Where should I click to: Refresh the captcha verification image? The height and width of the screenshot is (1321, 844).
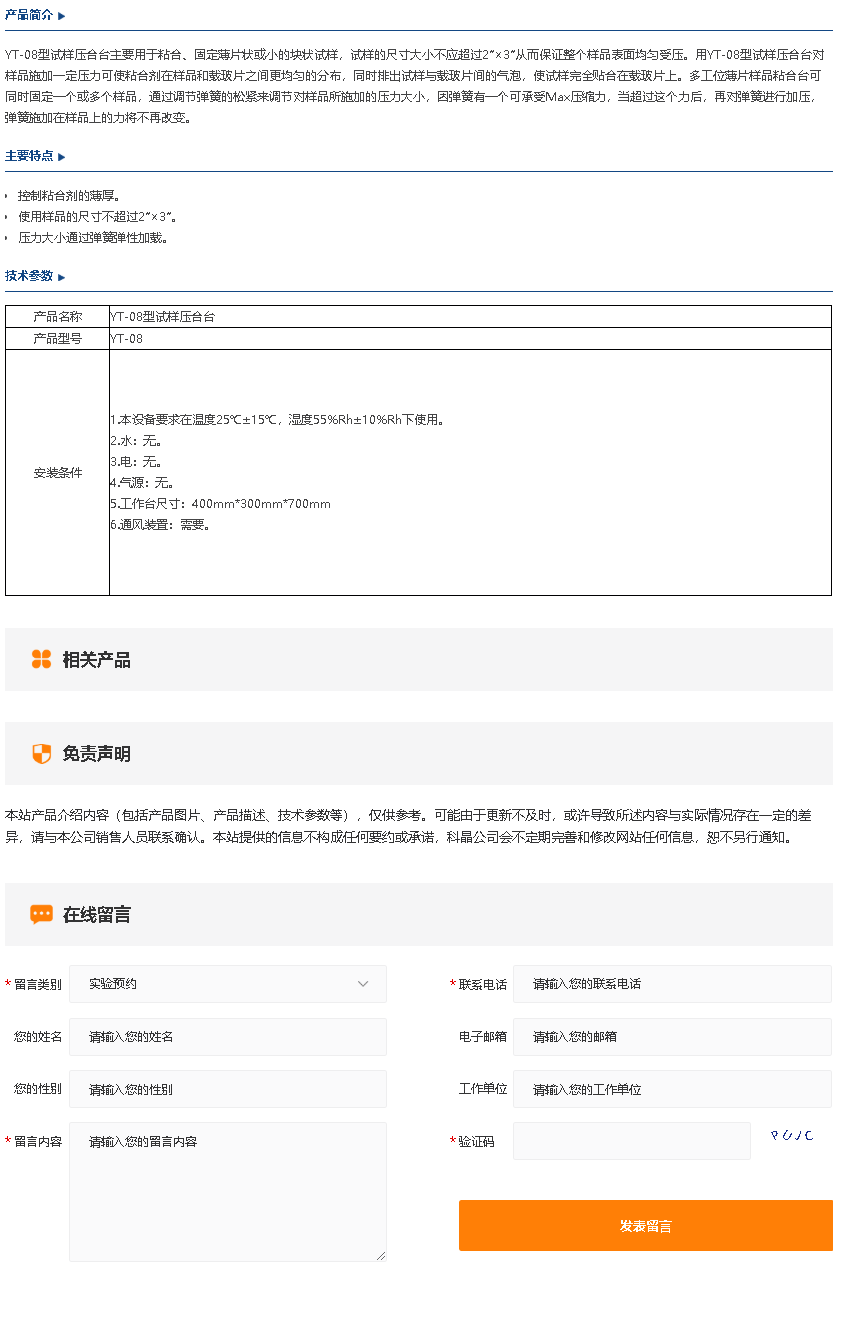point(791,1135)
